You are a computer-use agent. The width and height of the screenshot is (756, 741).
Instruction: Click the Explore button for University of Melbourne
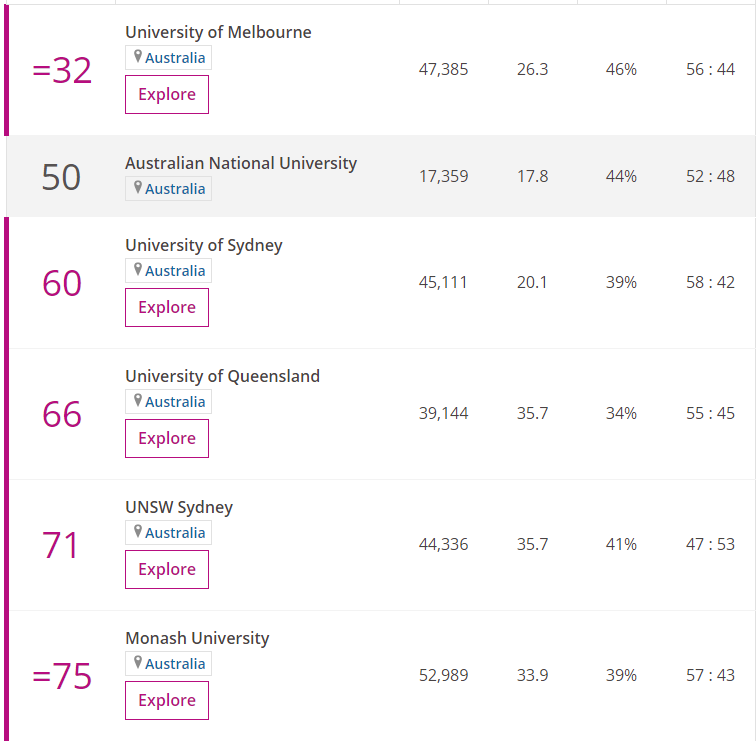(167, 94)
